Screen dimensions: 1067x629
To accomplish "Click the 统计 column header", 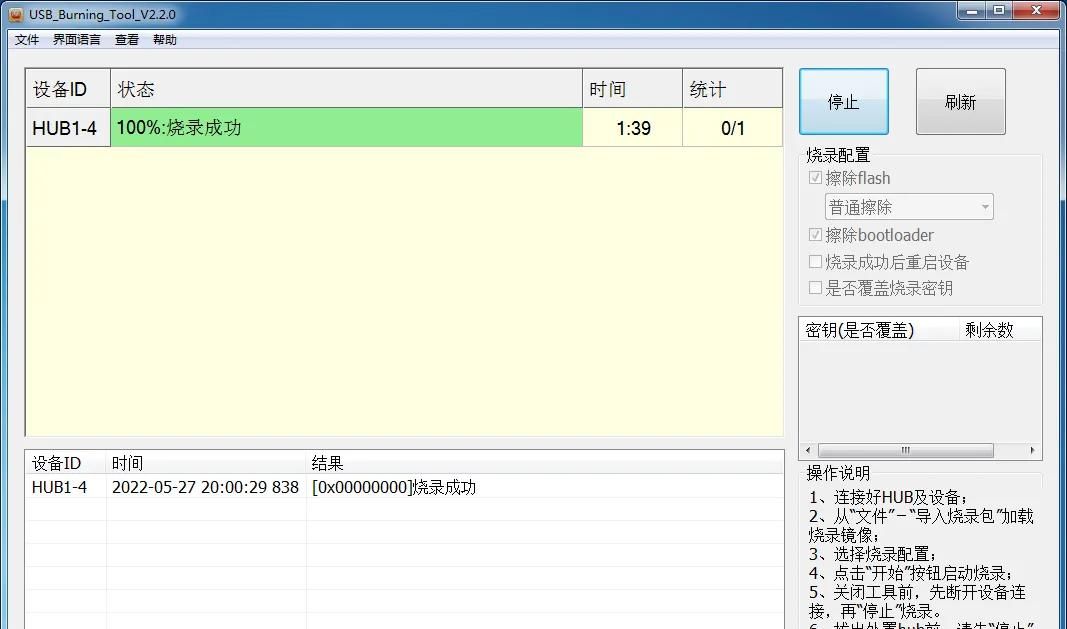I will [733, 88].
